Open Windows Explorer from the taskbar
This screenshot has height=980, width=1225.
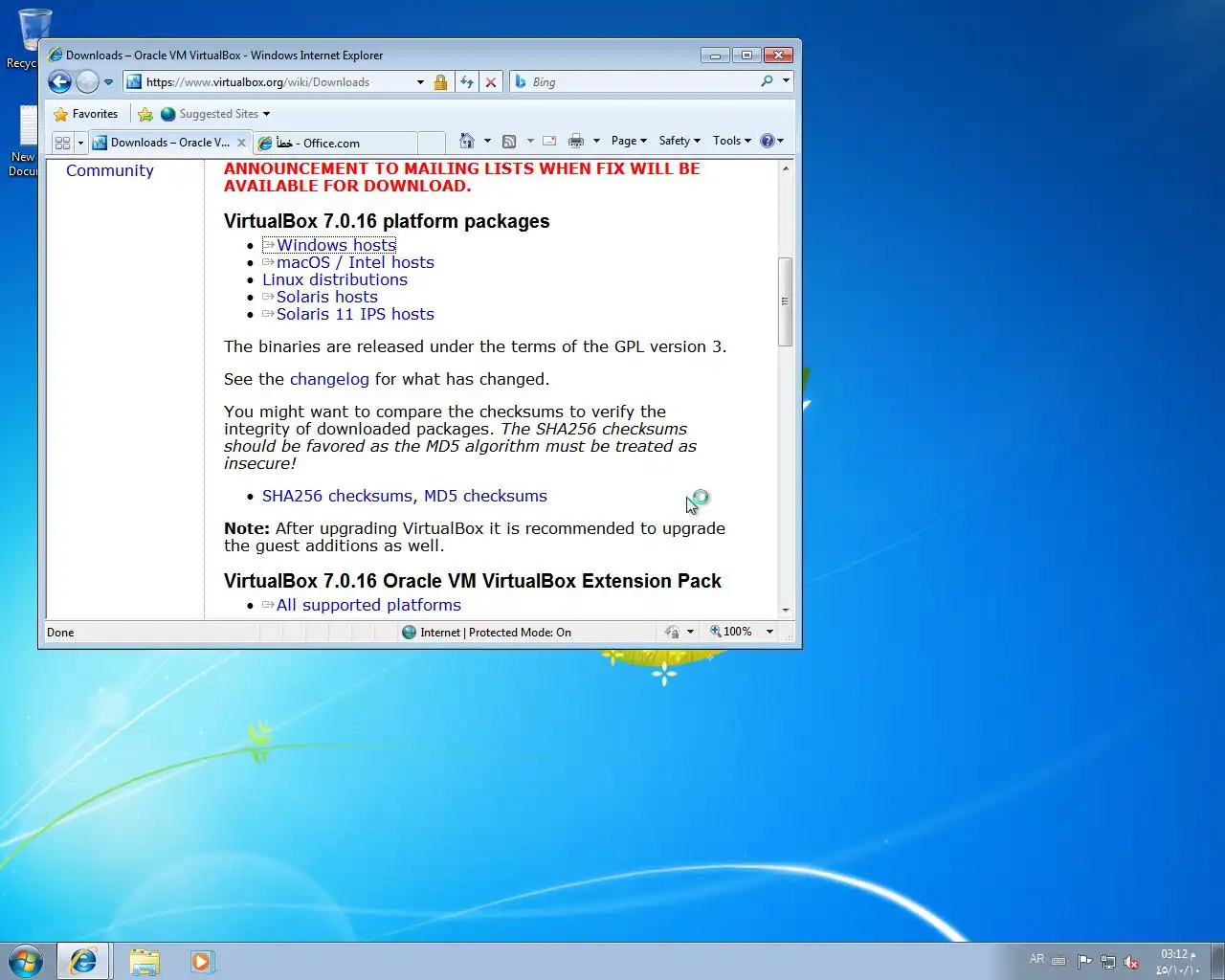coord(144,961)
